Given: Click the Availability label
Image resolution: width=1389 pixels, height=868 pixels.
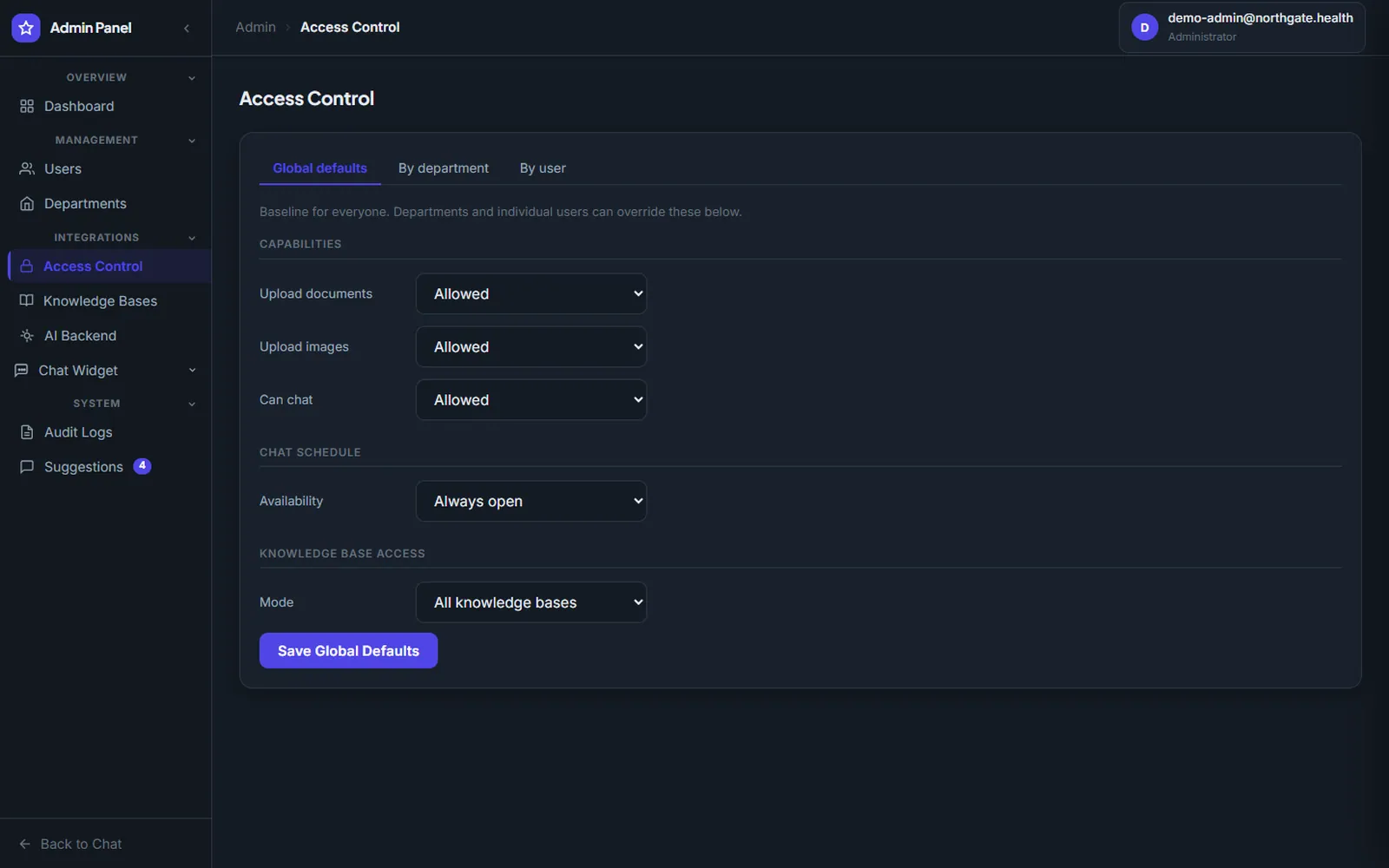Looking at the screenshot, I should click(291, 501).
